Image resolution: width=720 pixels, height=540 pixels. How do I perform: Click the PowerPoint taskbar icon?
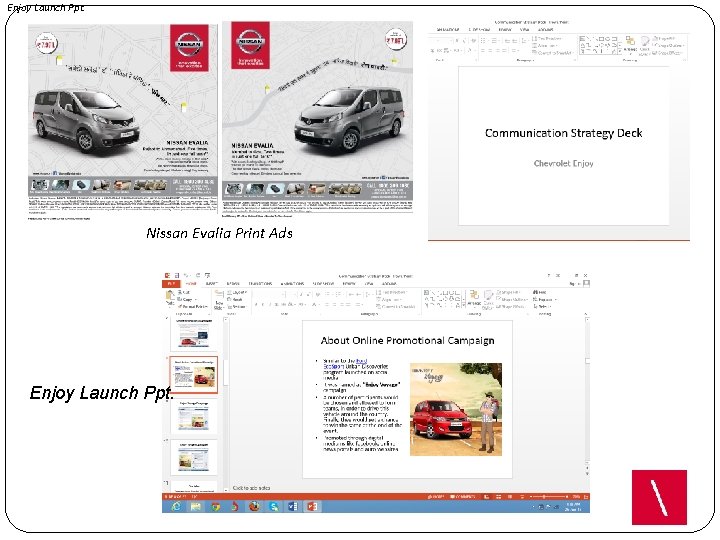click(313, 506)
